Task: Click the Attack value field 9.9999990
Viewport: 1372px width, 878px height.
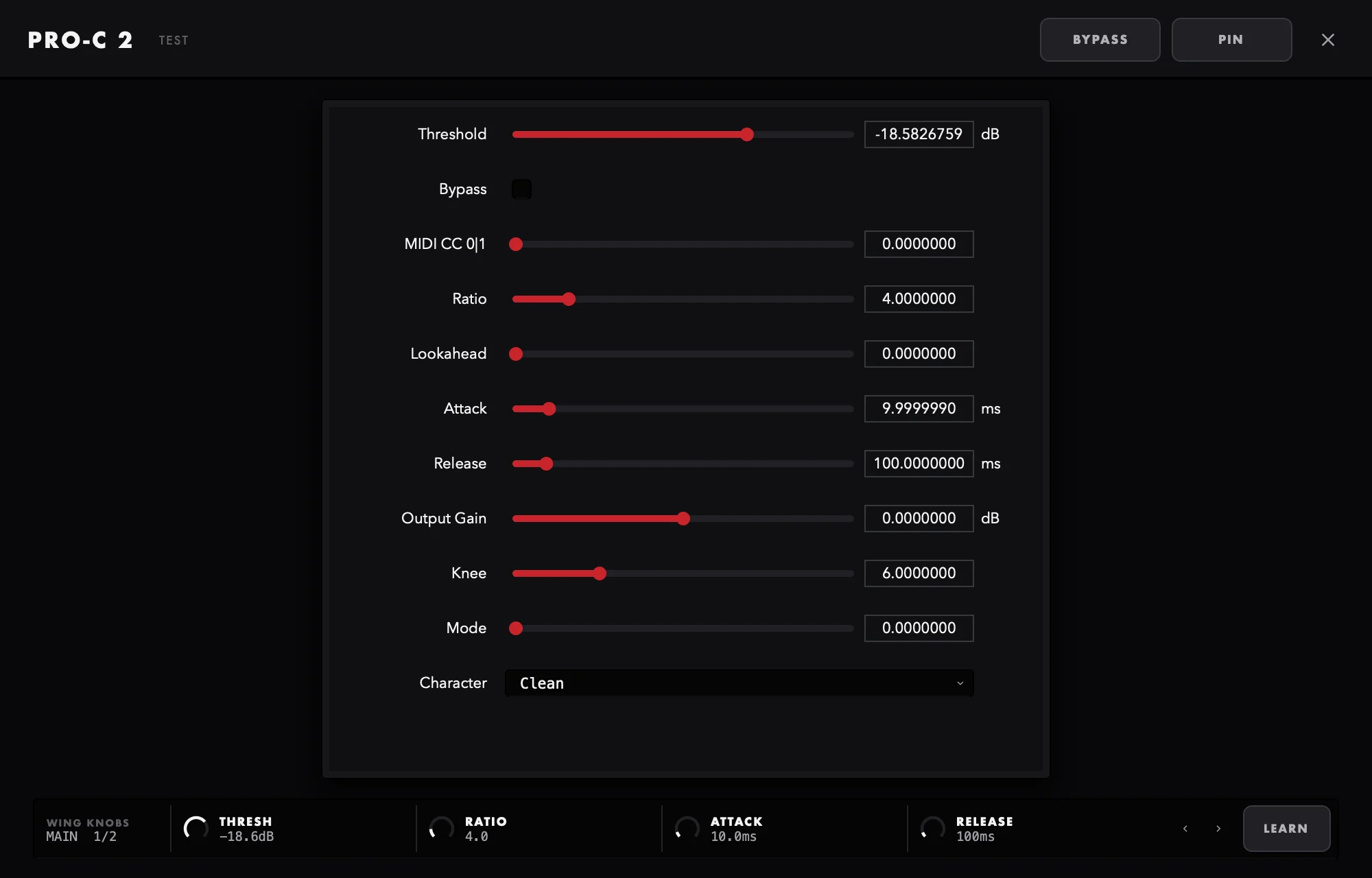Action: (919, 409)
